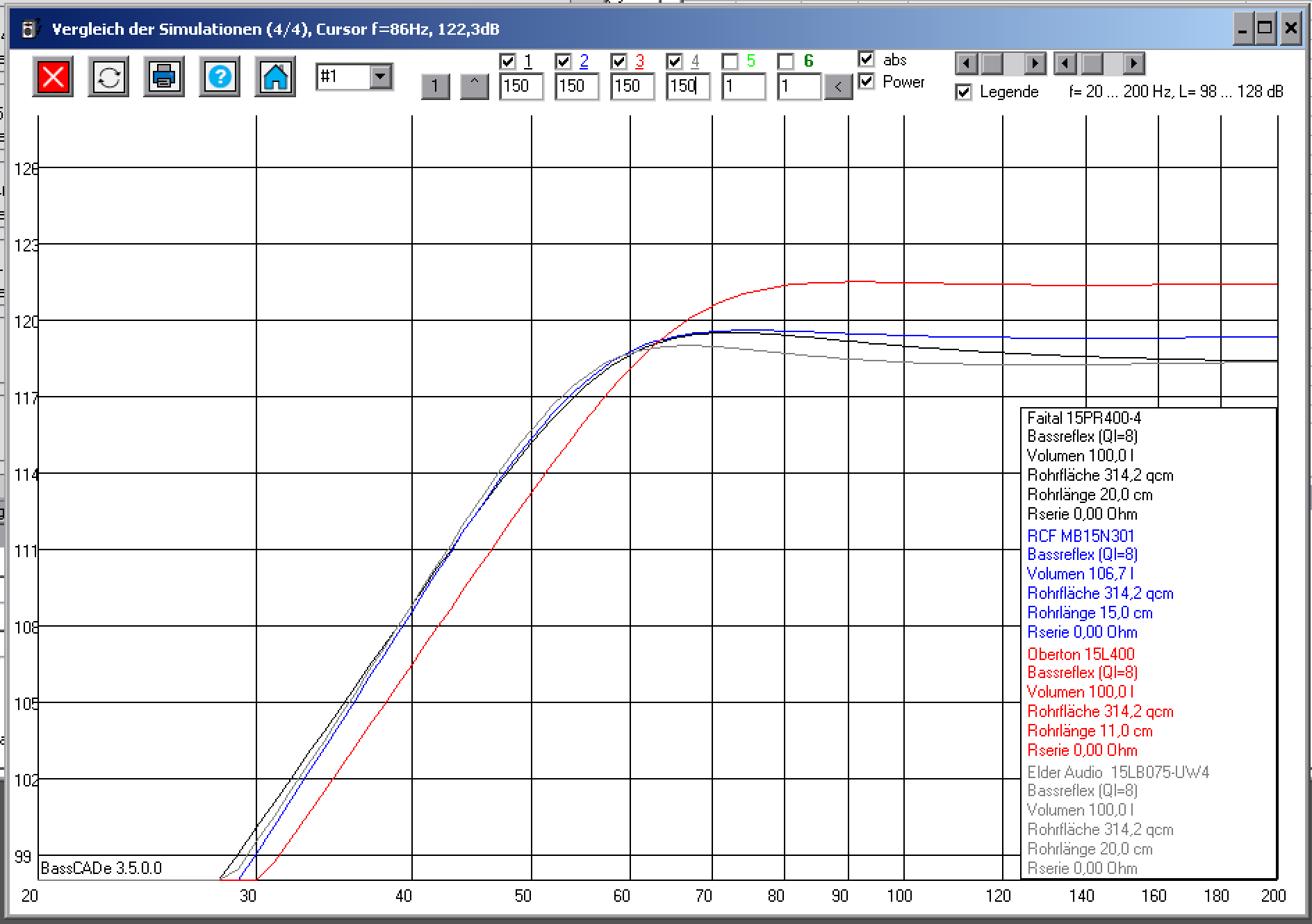The image size is (1312, 924).
Task: Click the left angle button after field 6
Action: [x=839, y=87]
